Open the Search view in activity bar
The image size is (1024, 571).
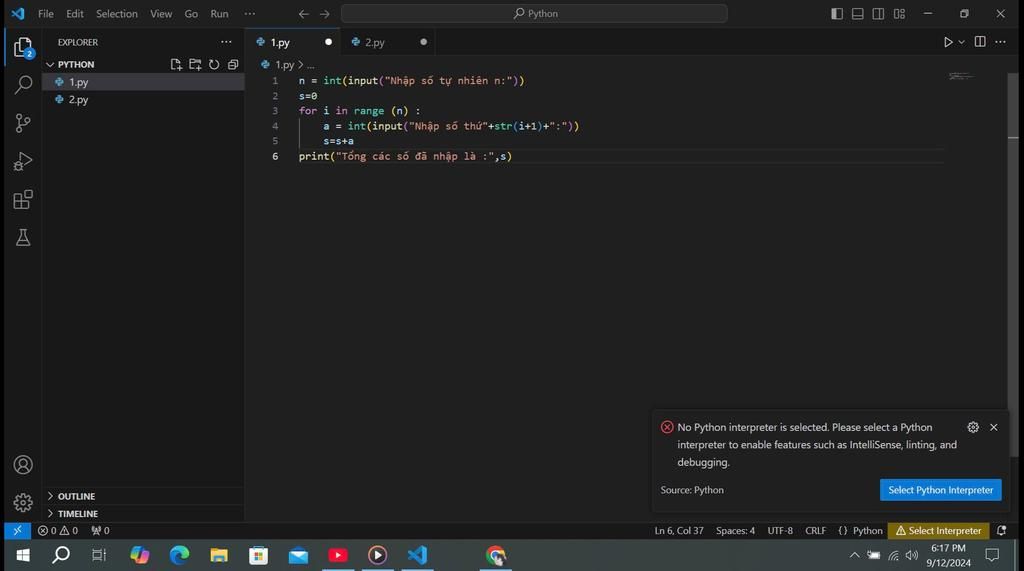[x=23, y=86]
